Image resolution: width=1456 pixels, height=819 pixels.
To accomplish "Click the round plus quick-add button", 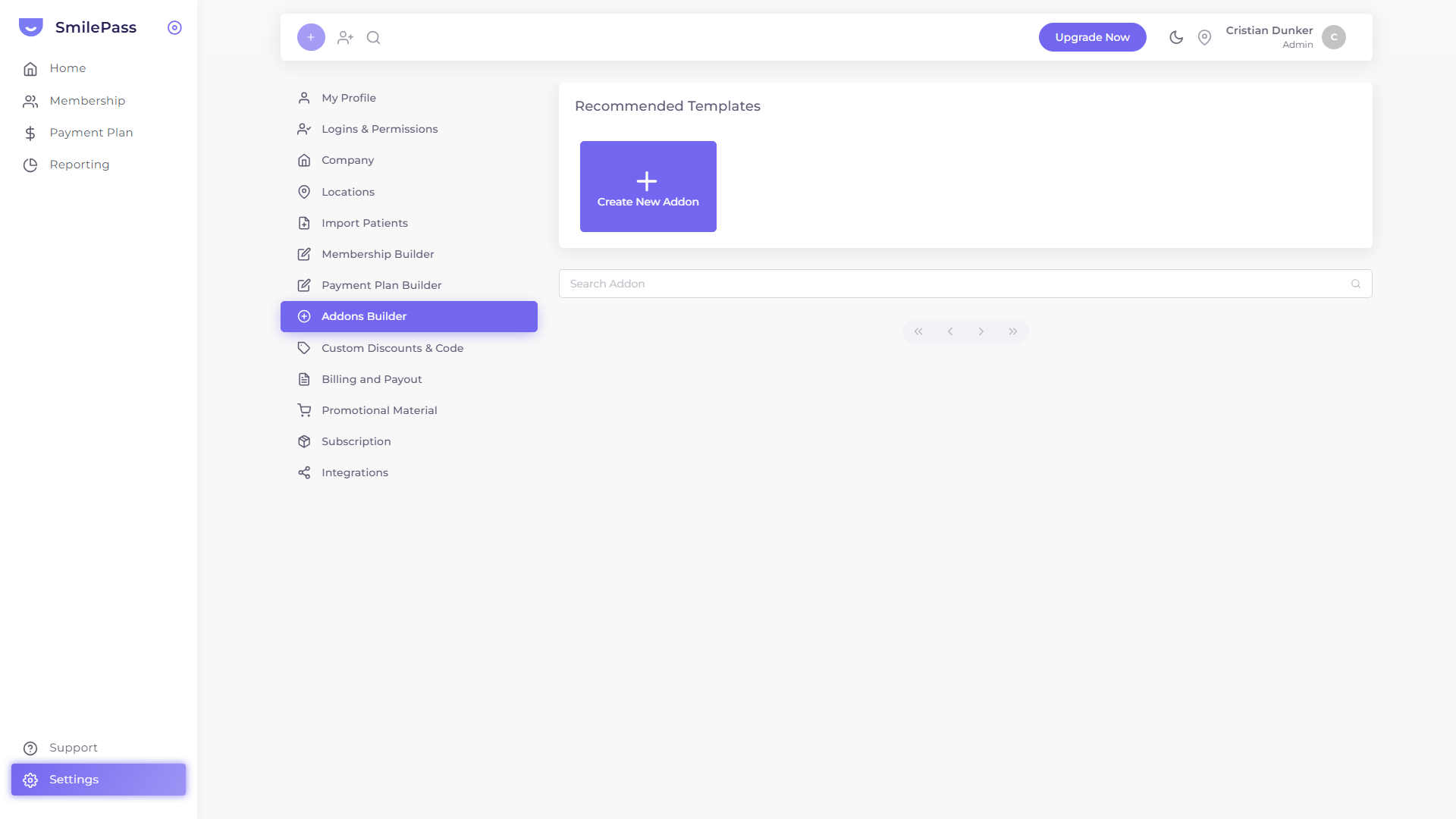I will pyautogui.click(x=311, y=37).
